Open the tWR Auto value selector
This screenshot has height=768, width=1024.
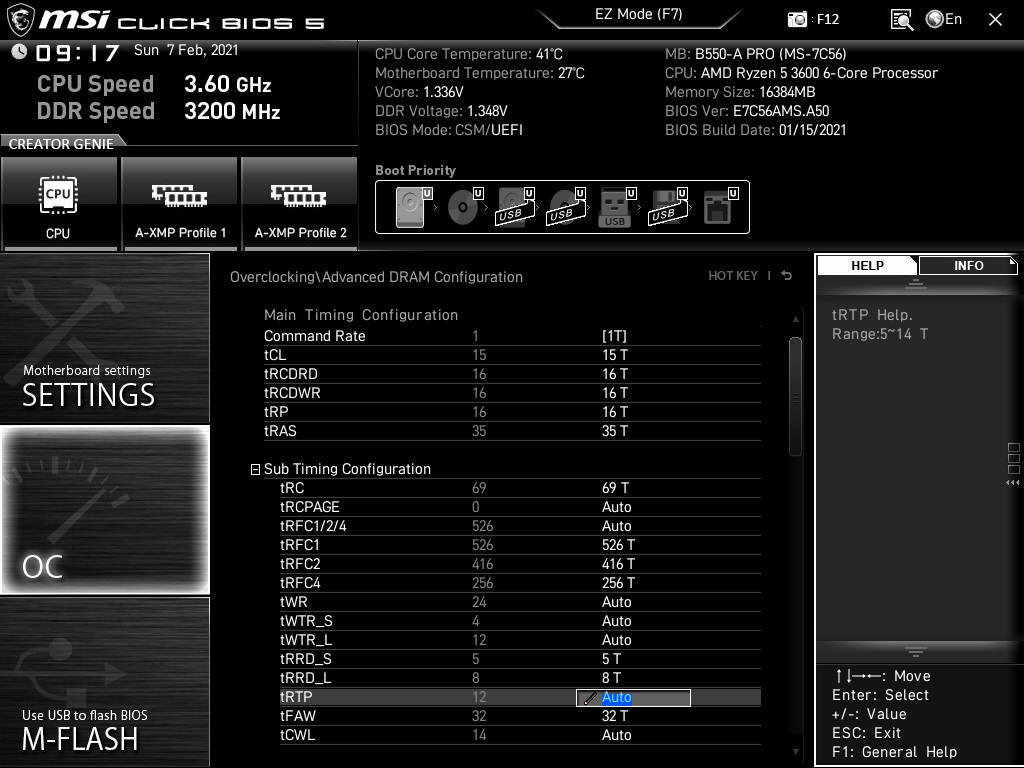617,602
